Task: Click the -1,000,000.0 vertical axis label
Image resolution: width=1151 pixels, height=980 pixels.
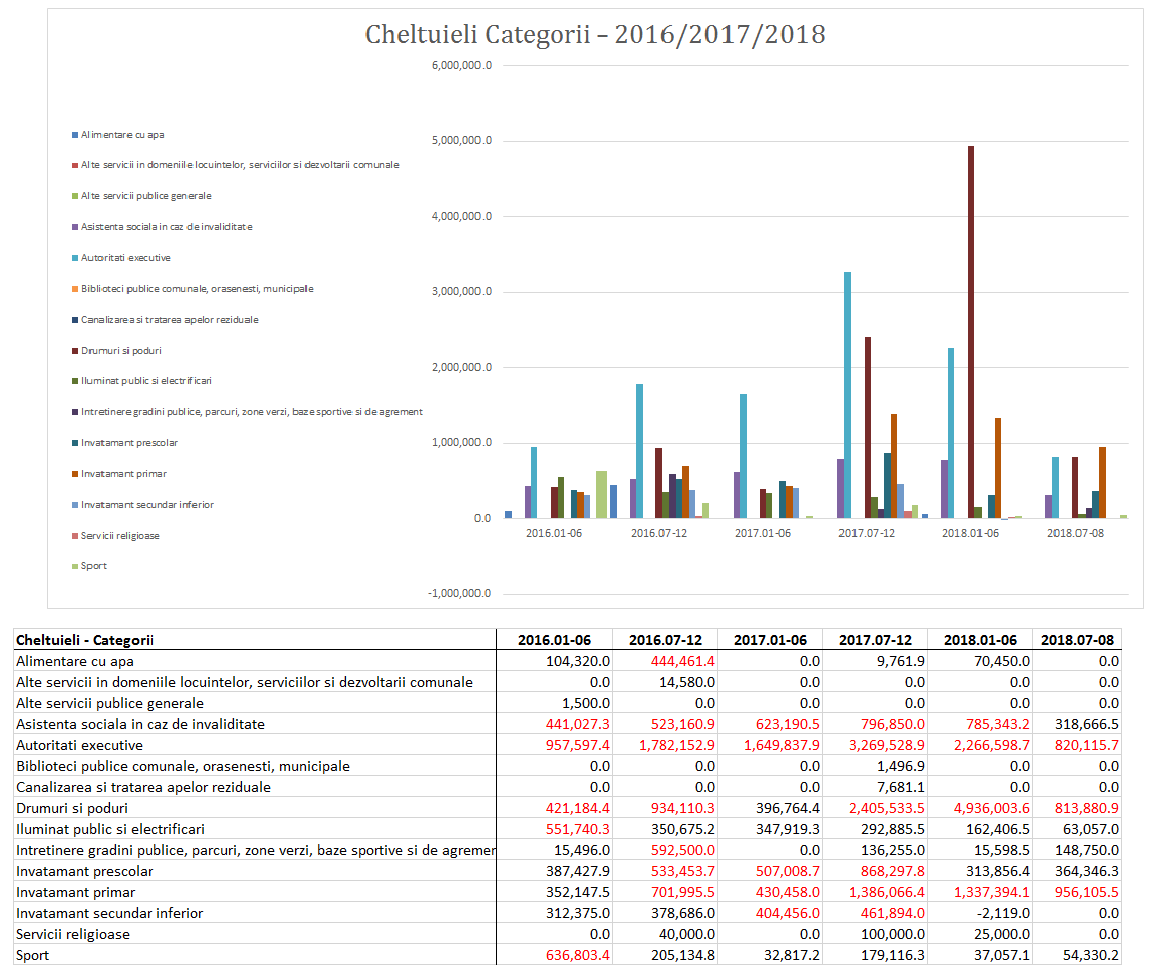Action: (460, 594)
